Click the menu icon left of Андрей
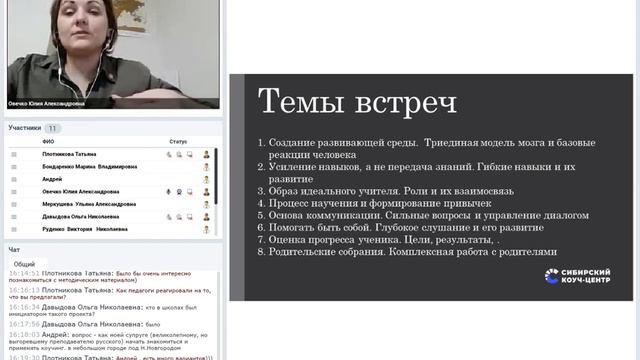The height and width of the screenshot is (360, 640). (x=14, y=180)
